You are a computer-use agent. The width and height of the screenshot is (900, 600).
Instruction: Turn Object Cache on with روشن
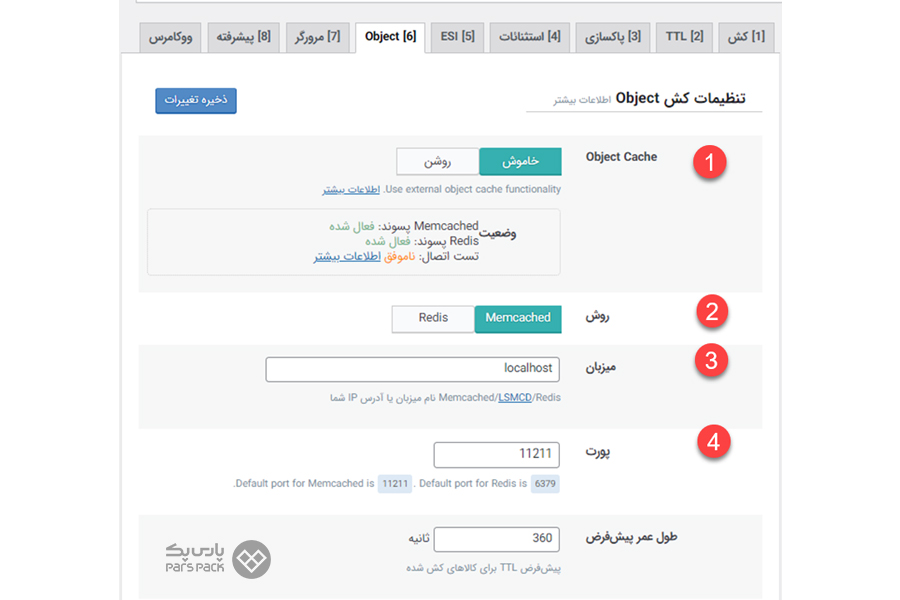(437, 161)
